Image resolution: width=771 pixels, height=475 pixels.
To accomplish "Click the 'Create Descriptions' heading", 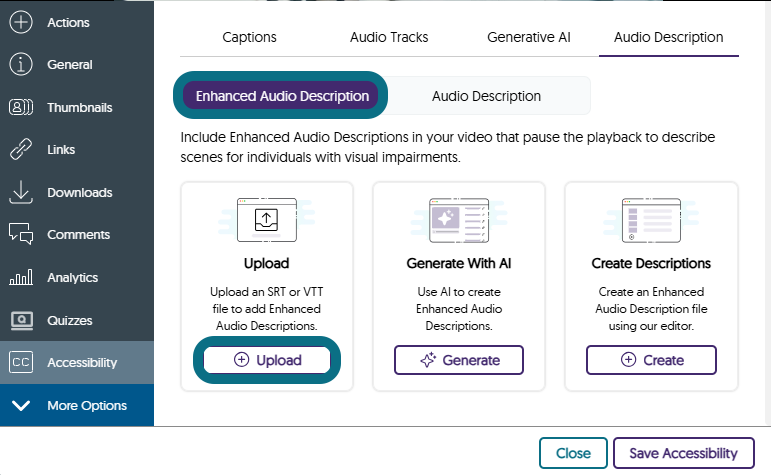I will coord(651,264).
